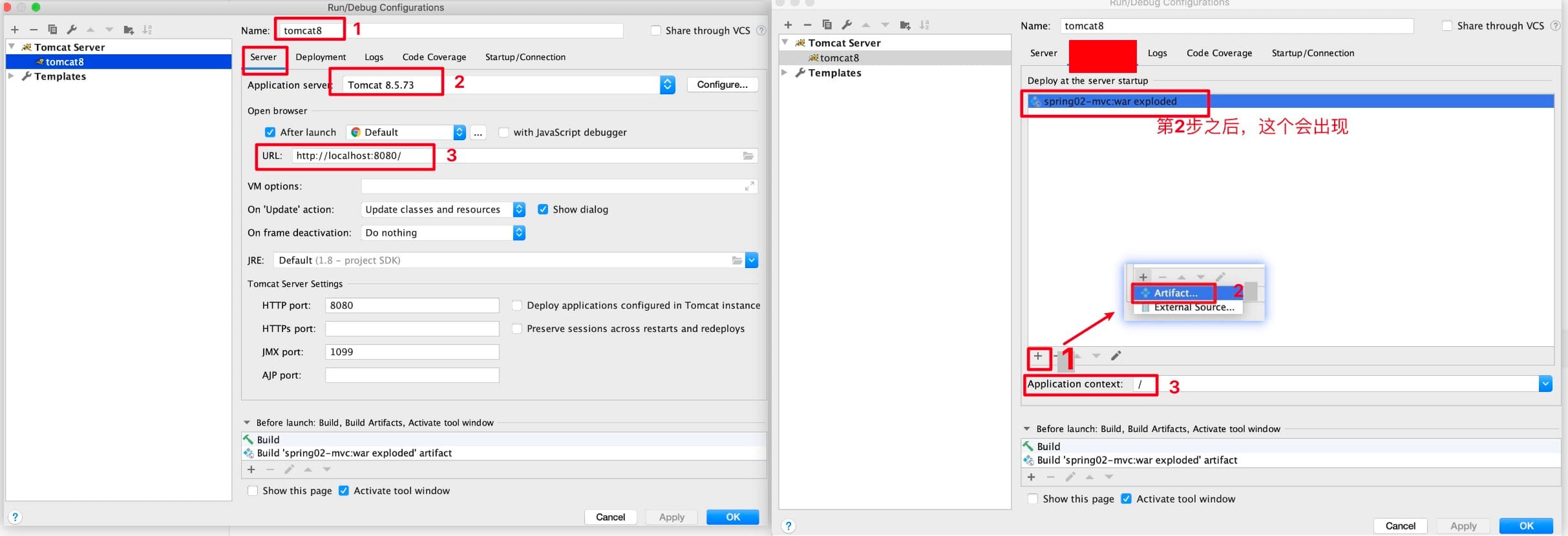
Task: Collapse Before launch section in left window
Action: coord(247,423)
